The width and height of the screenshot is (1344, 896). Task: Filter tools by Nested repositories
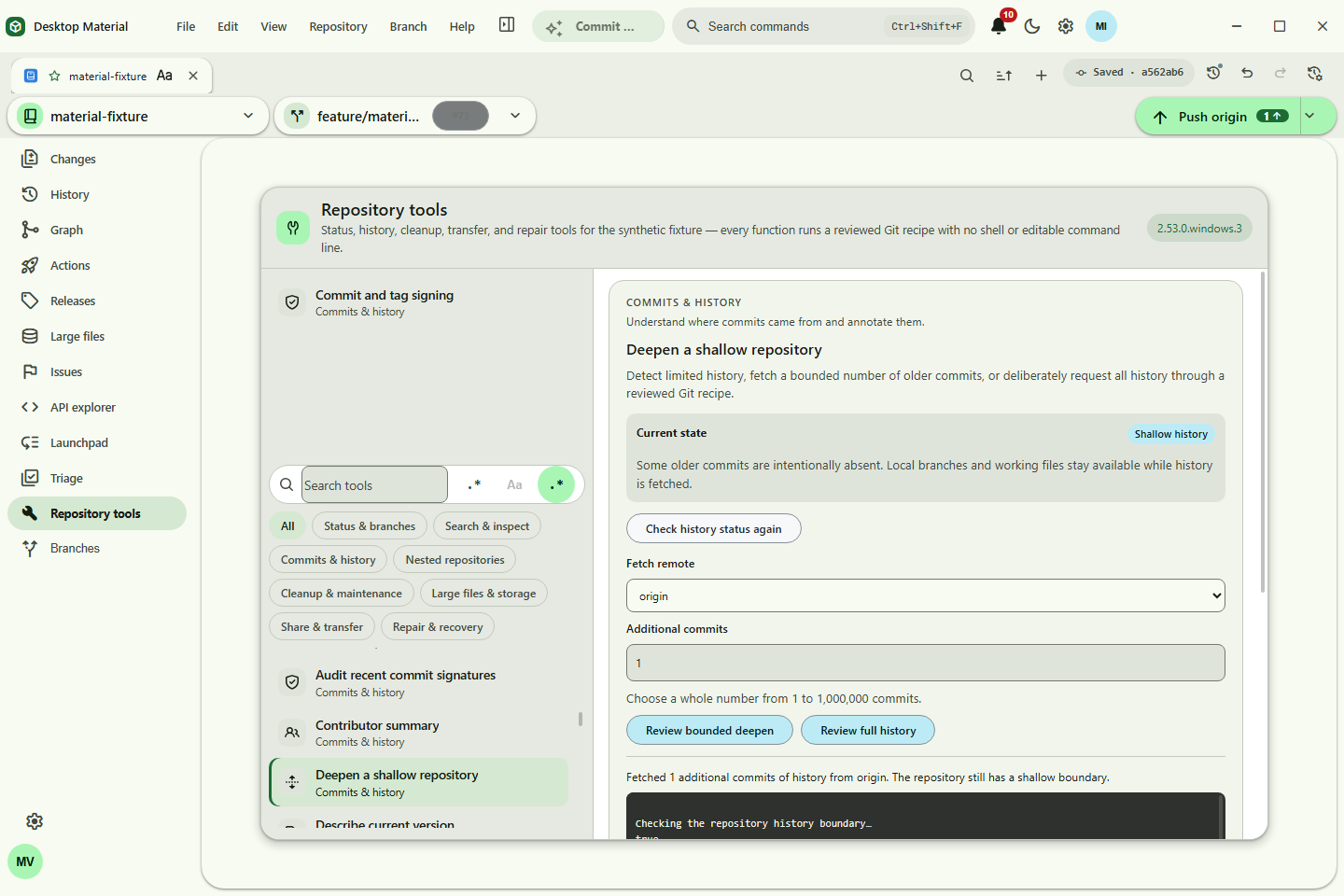pos(455,560)
